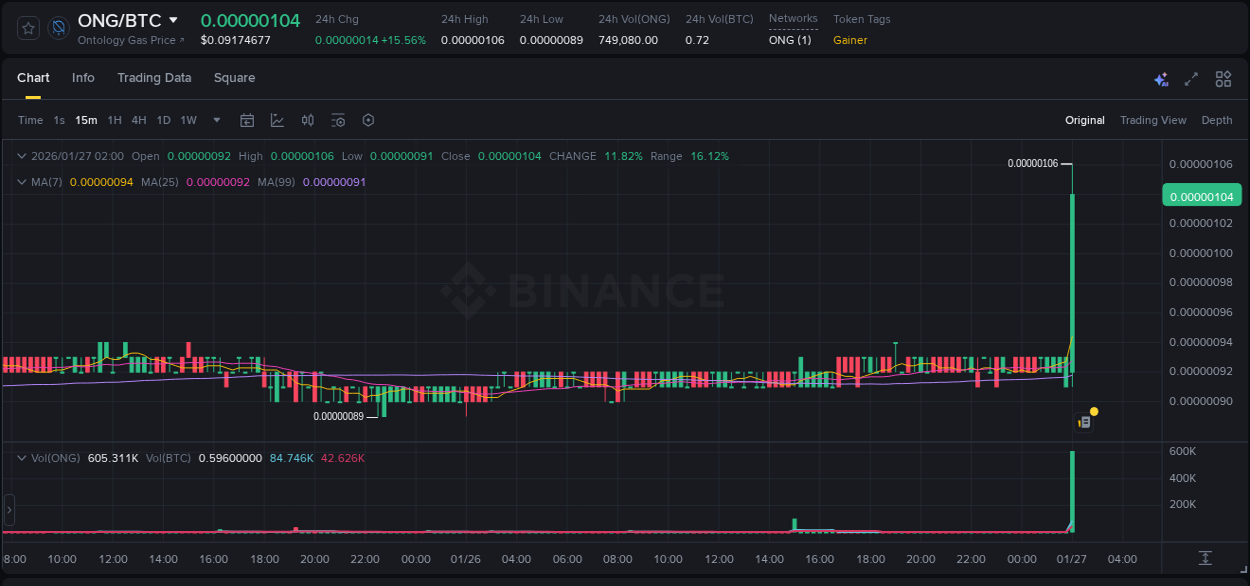Image resolution: width=1250 pixels, height=586 pixels.
Task: Expand more time intervals dropdown arrow
Action: 216,120
